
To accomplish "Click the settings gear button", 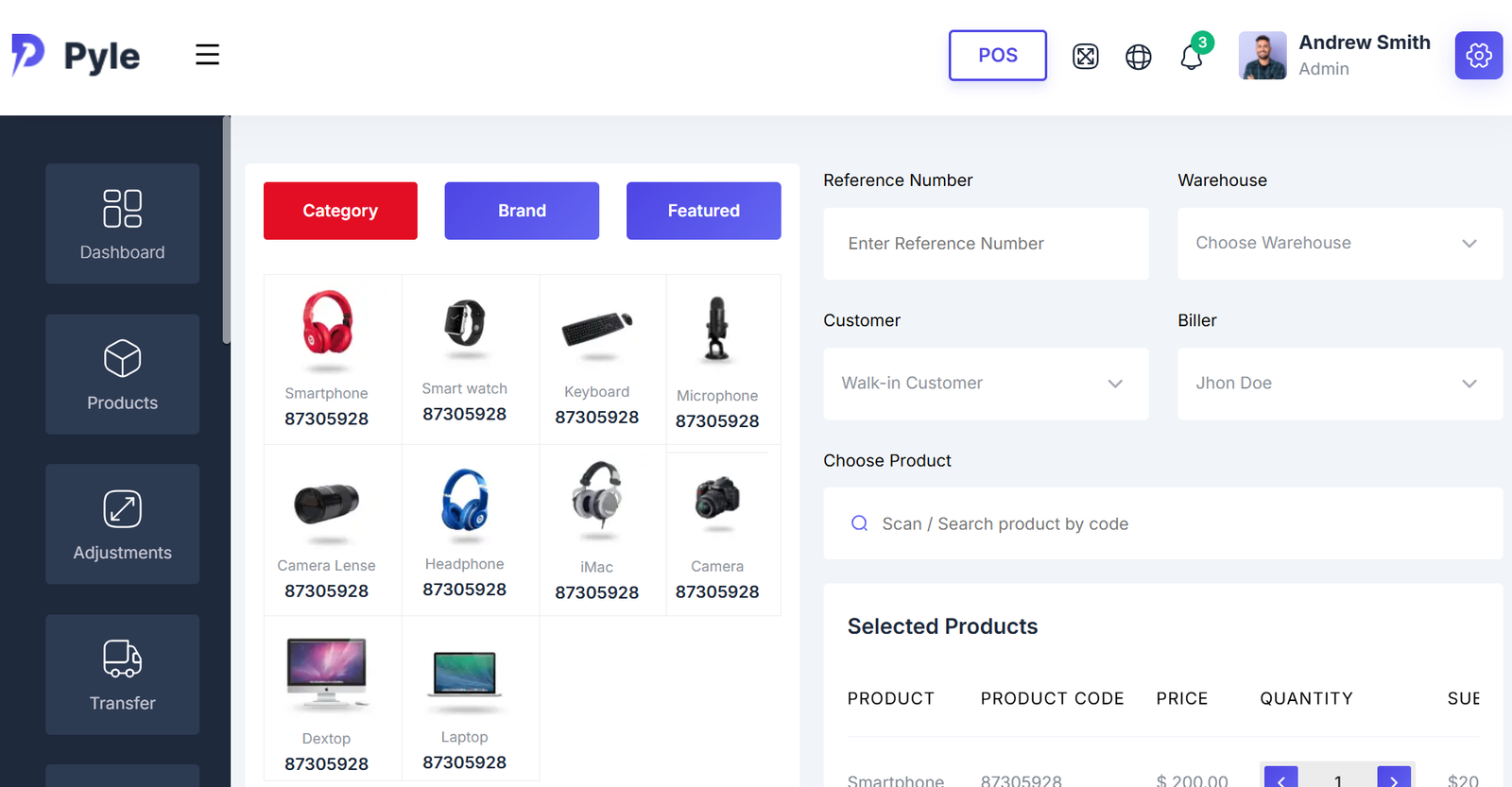I will click(1479, 56).
